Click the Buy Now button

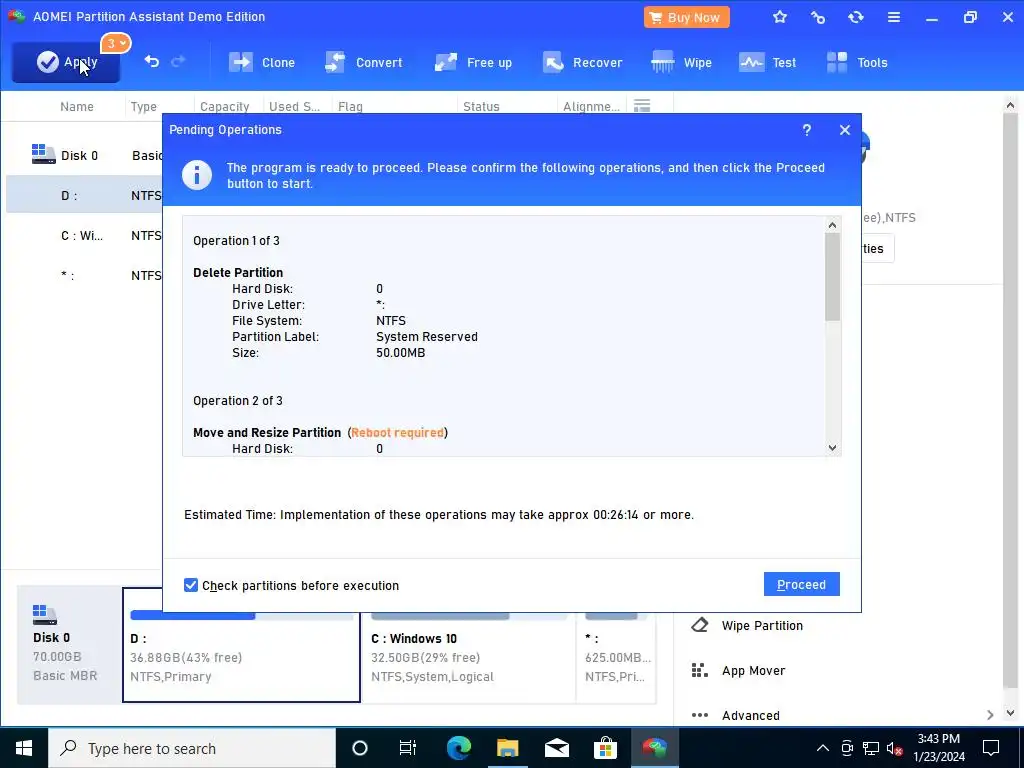click(686, 18)
